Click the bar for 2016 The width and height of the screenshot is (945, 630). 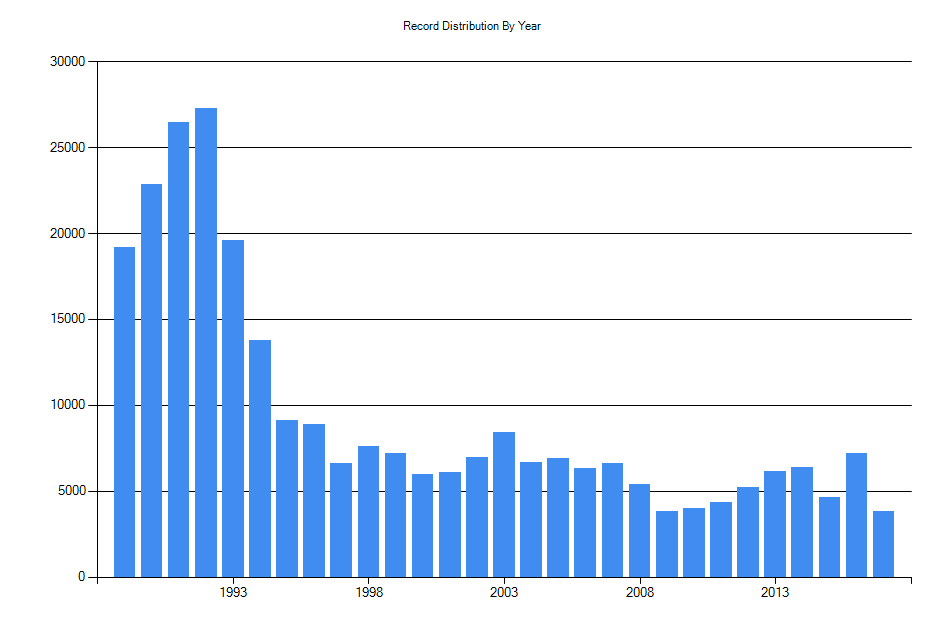point(856,515)
